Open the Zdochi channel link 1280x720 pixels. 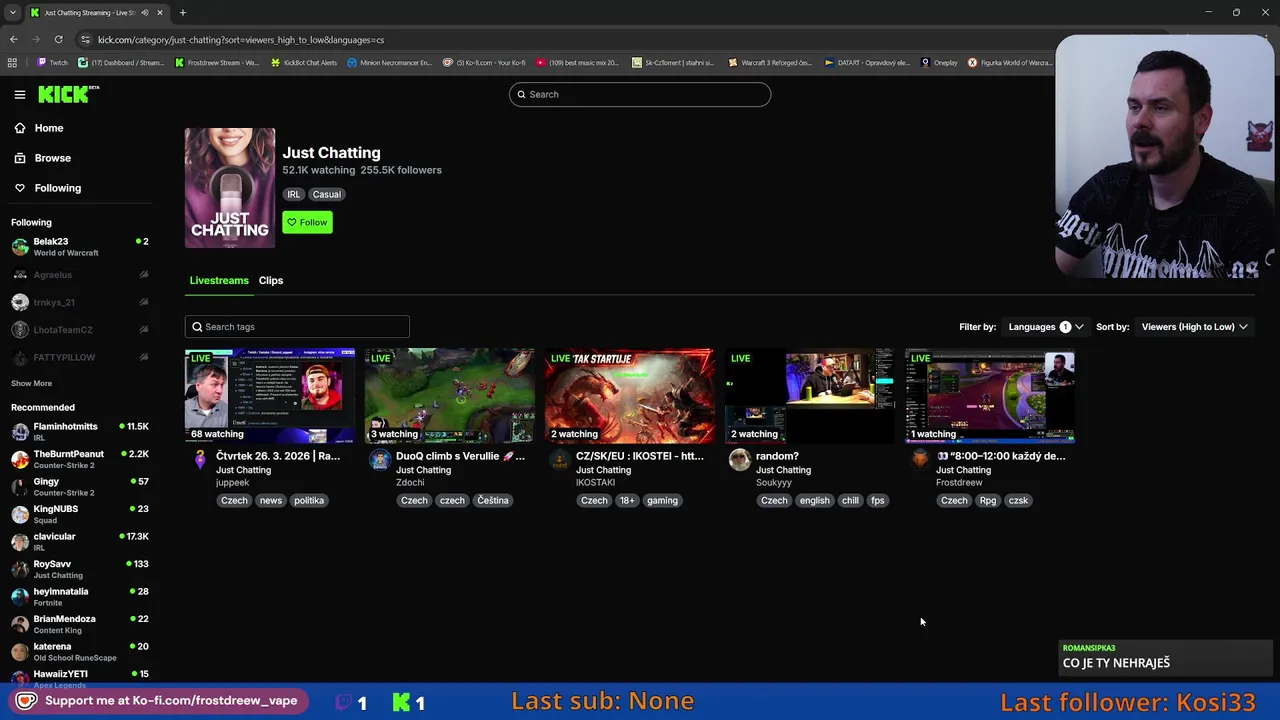coord(410,482)
